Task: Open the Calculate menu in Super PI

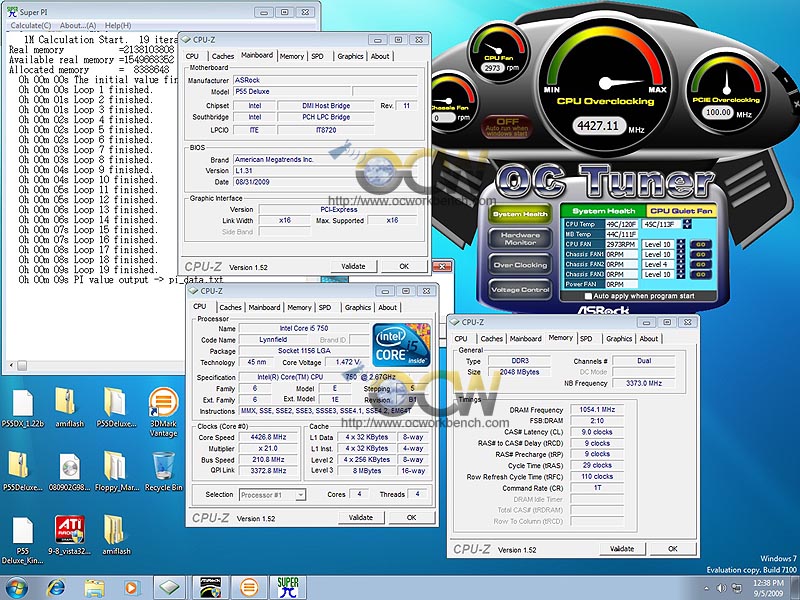Action: 31,25
